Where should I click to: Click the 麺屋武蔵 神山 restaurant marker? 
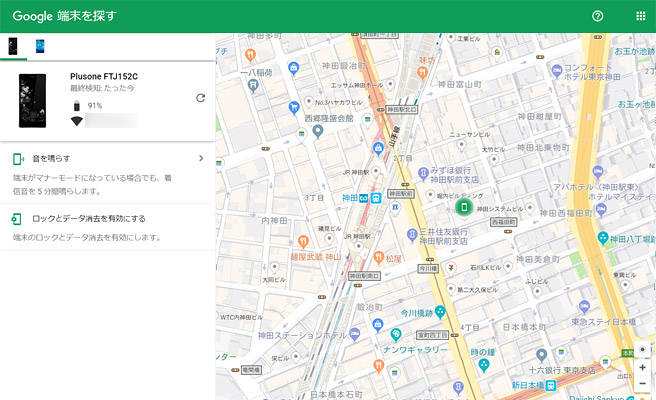(303, 241)
